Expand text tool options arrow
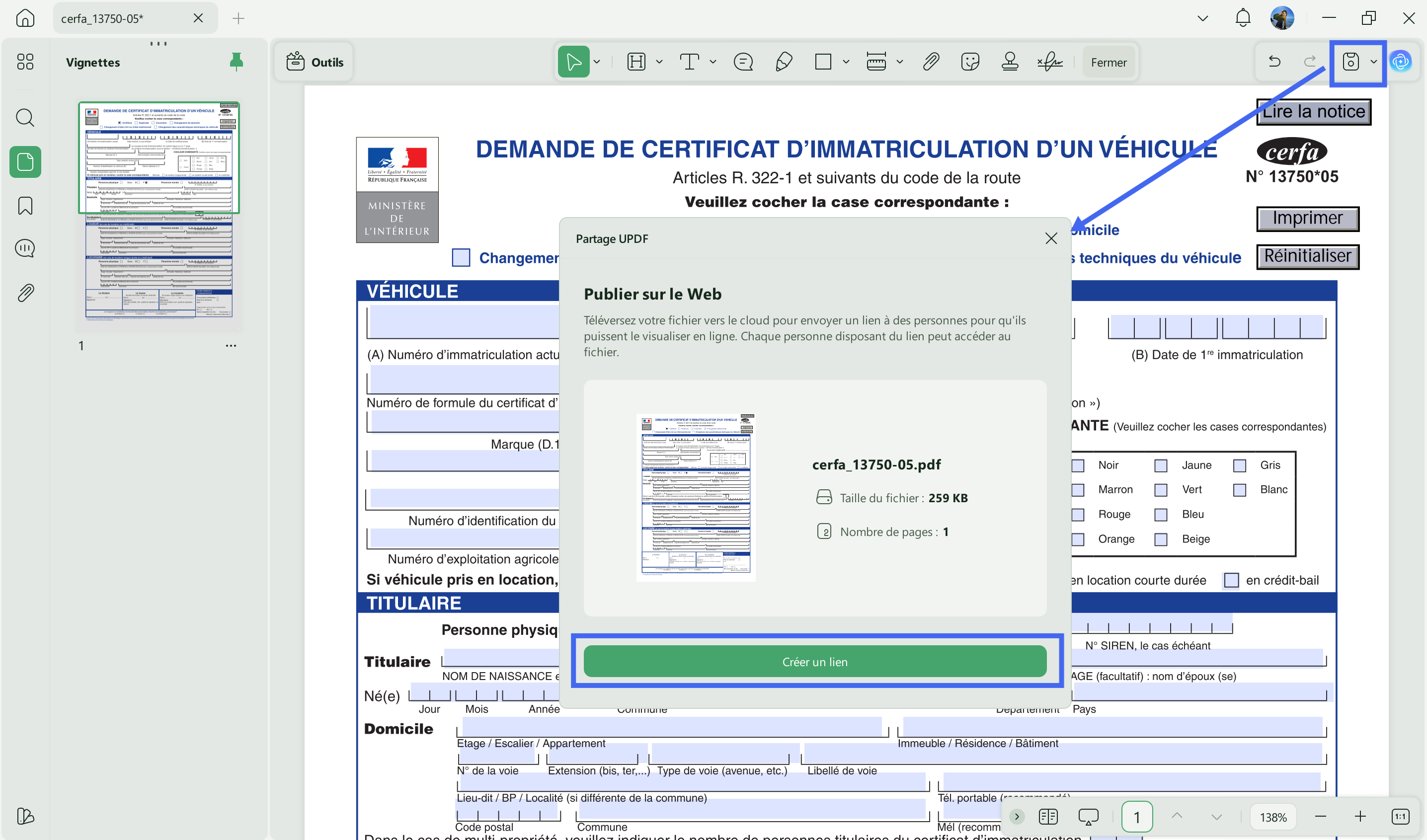This screenshot has height=840, width=1427. [713, 62]
